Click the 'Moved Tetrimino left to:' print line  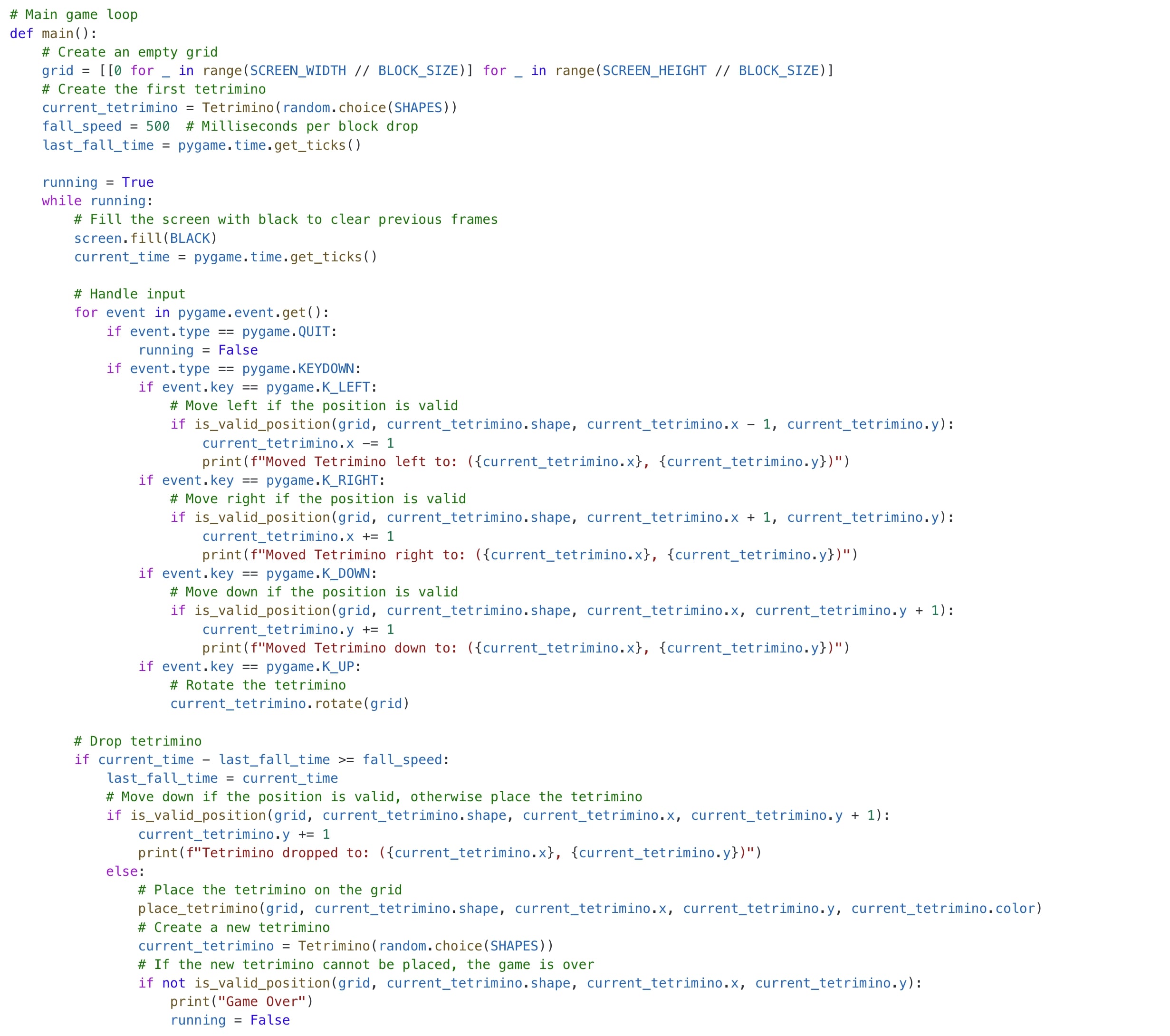coord(526,462)
